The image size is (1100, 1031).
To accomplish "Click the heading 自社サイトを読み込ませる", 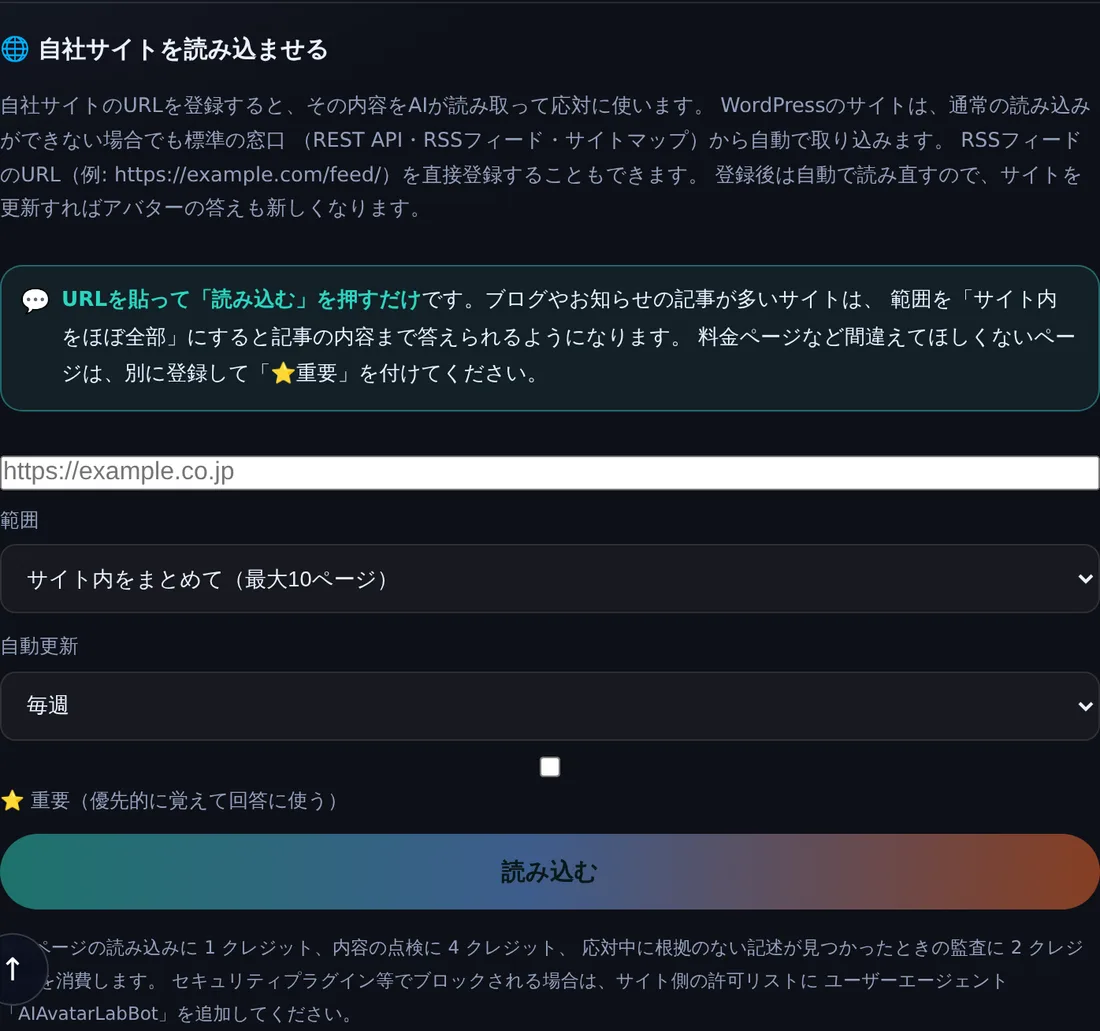I will click(x=183, y=50).
